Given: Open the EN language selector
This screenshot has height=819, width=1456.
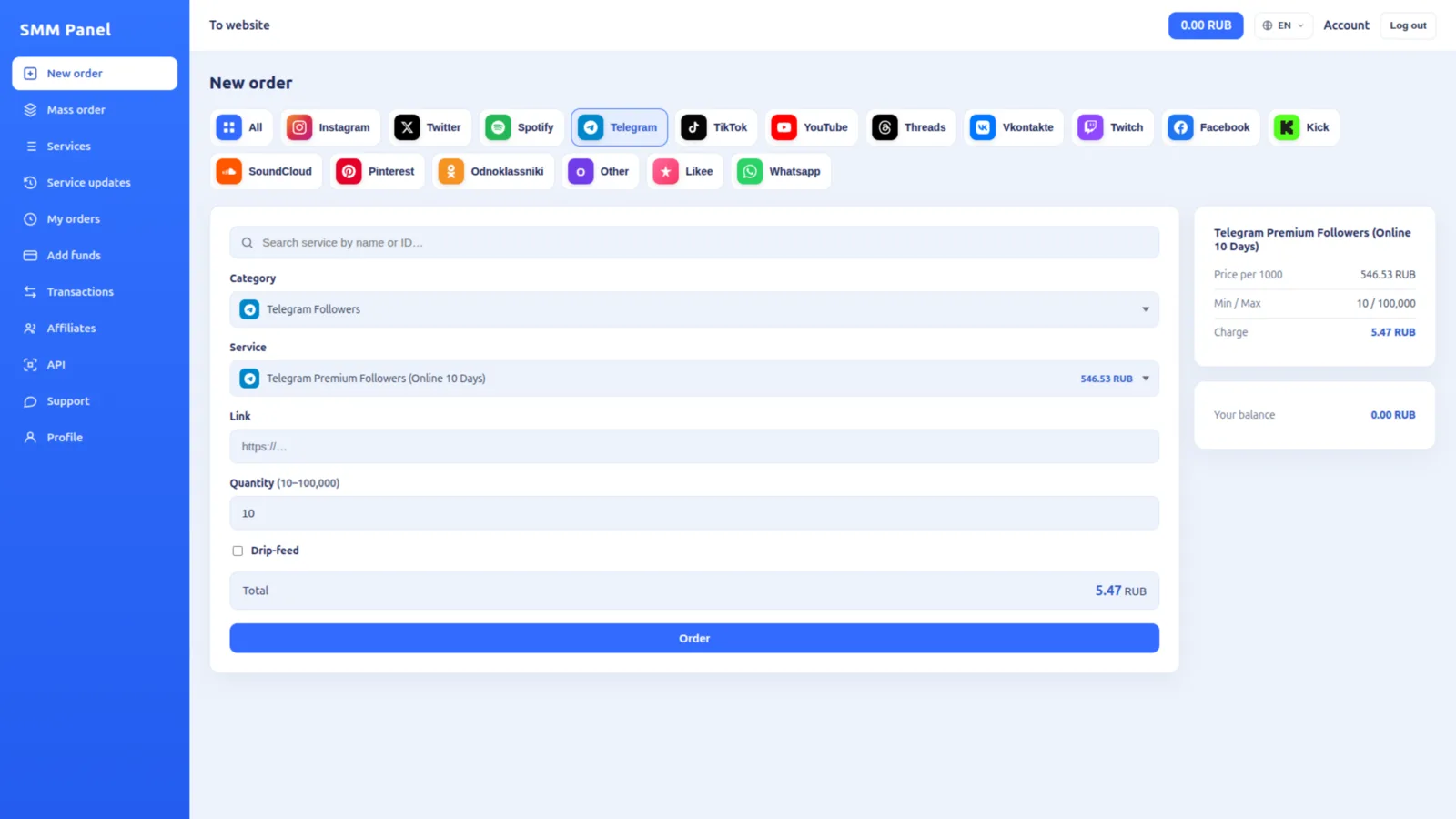Looking at the screenshot, I should pyautogui.click(x=1283, y=25).
